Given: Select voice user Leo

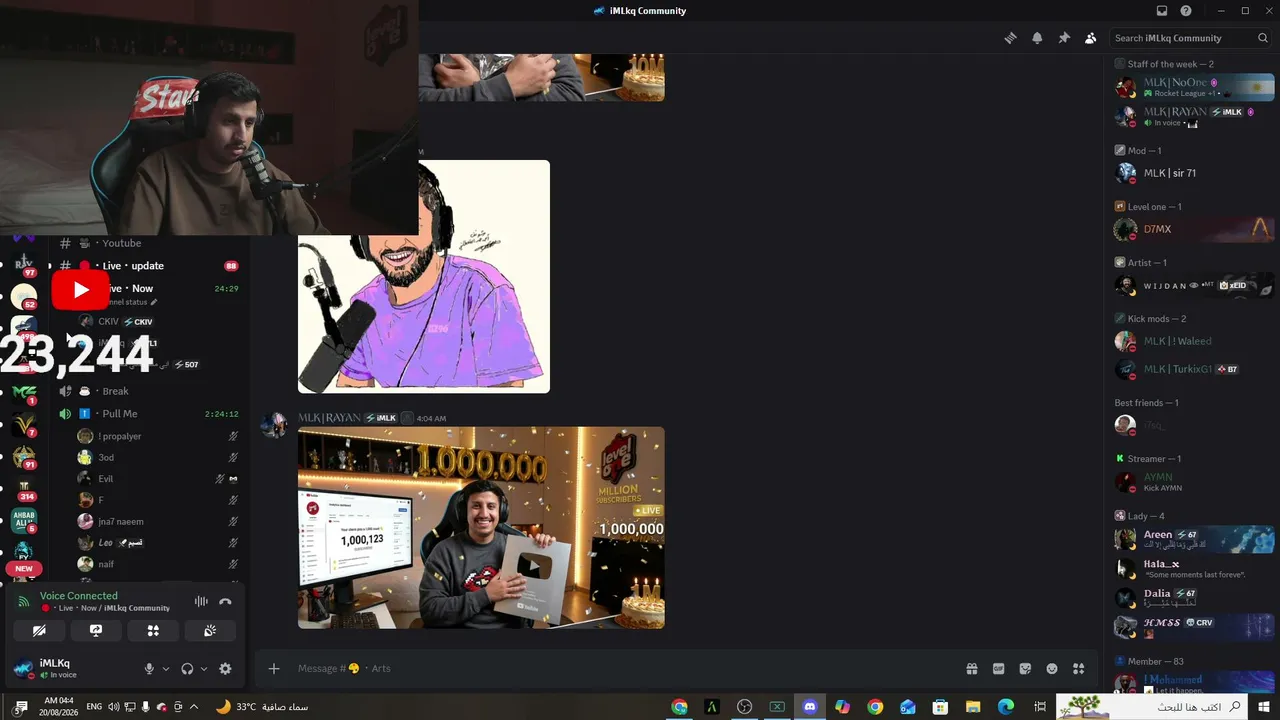Looking at the screenshot, I should pos(157,543).
